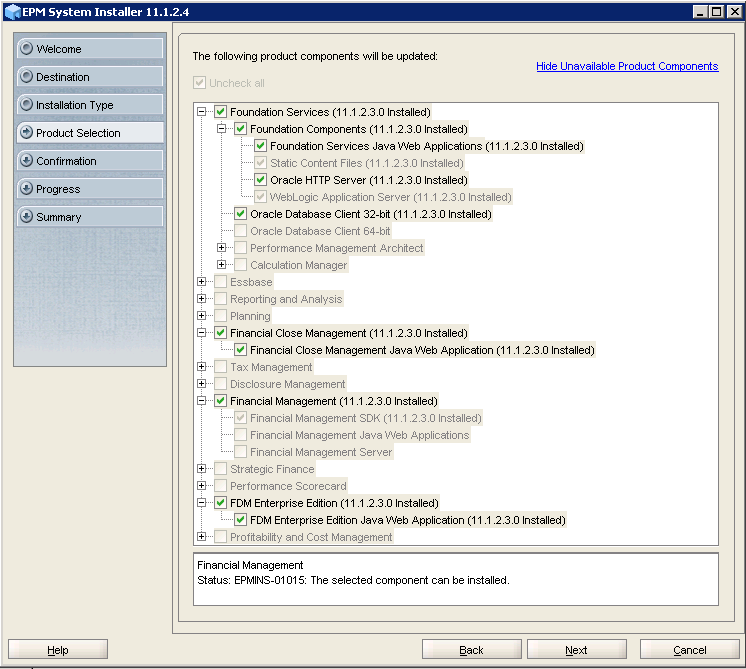
Task: Click the status message text area
Action: 456,579
